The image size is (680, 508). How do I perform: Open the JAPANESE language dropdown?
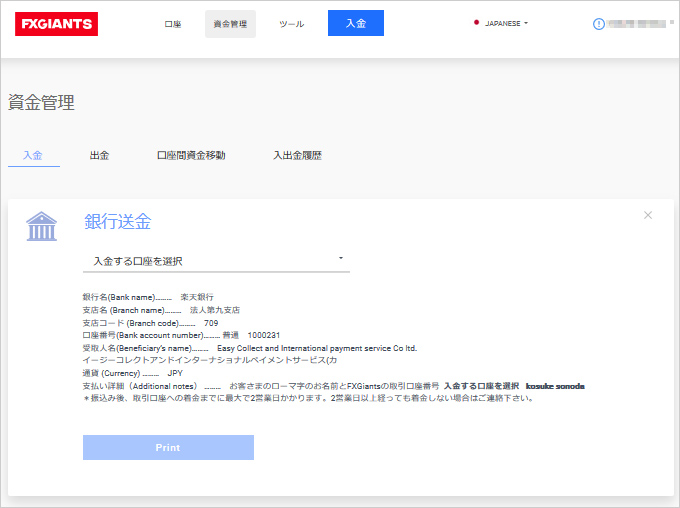coord(507,23)
